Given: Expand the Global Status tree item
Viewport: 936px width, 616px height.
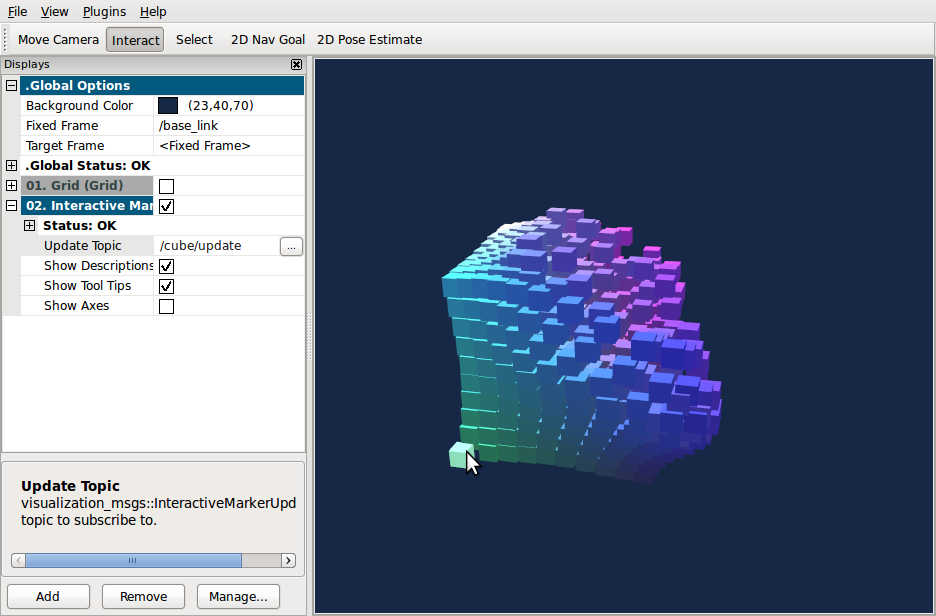Looking at the screenshot, I should [12, 166].
